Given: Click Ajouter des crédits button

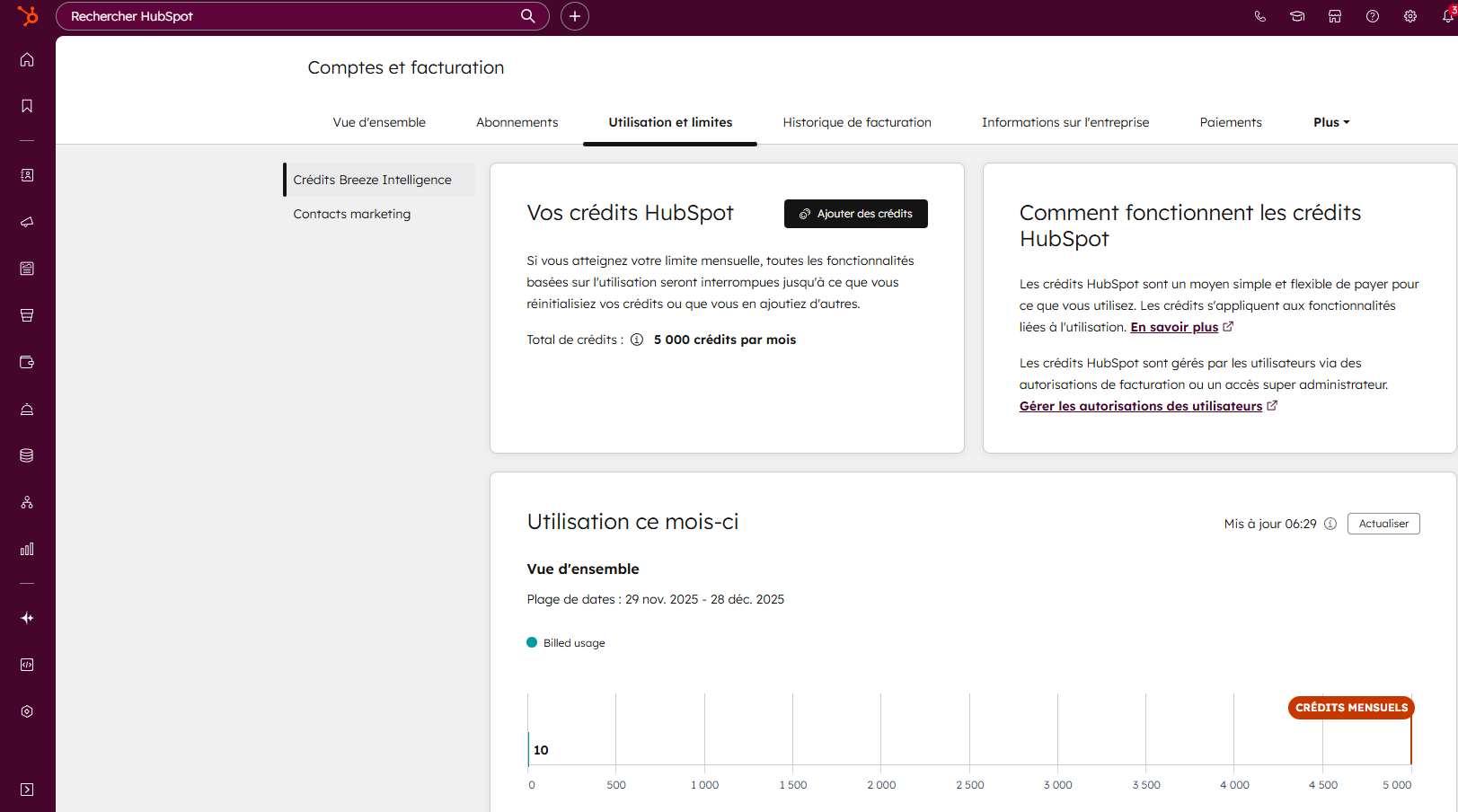Looking at the screenshot, I should [x=855, y=214].
